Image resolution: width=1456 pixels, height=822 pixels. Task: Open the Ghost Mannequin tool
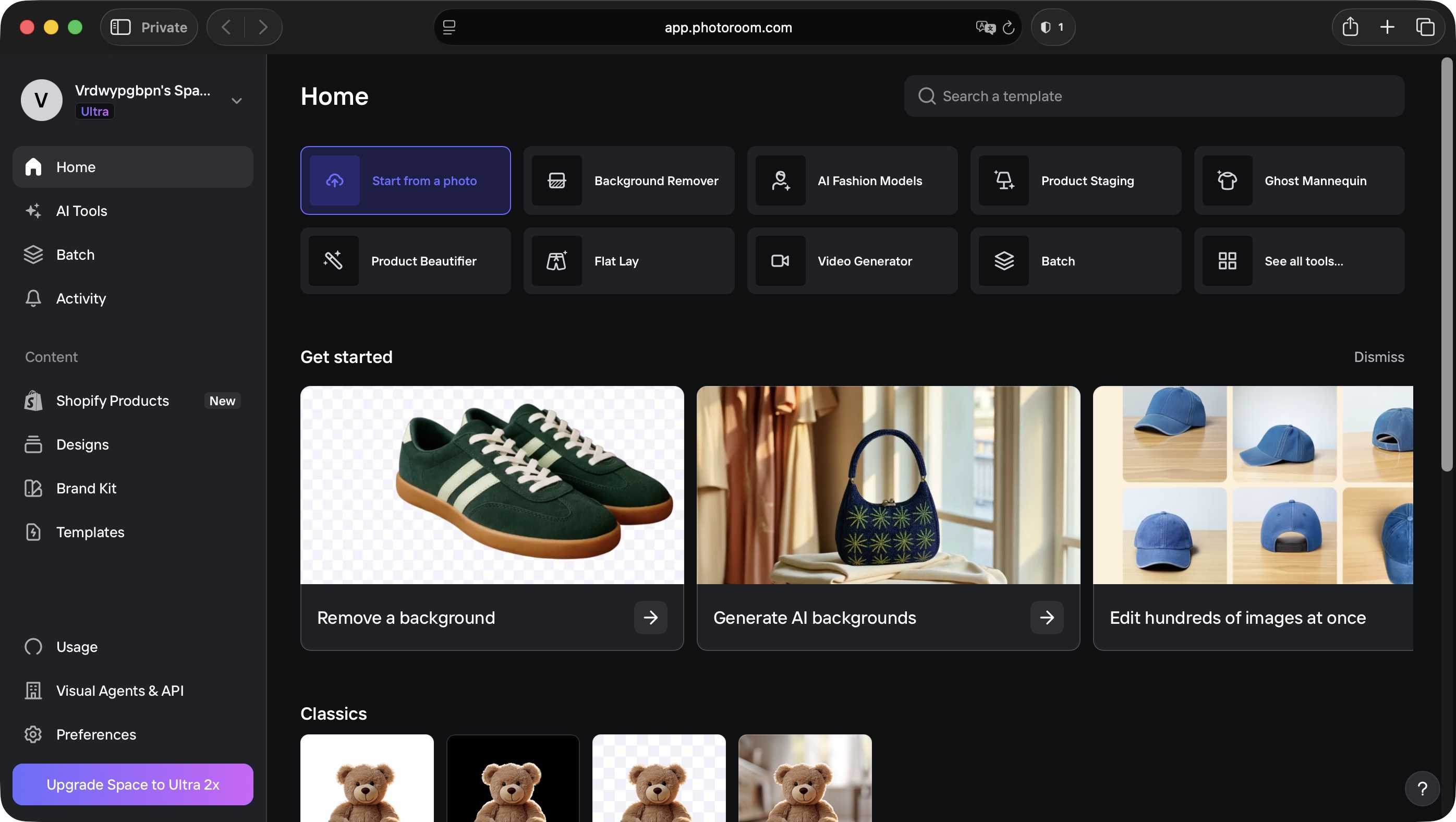pyautogui.click(x=1299, y=180)
